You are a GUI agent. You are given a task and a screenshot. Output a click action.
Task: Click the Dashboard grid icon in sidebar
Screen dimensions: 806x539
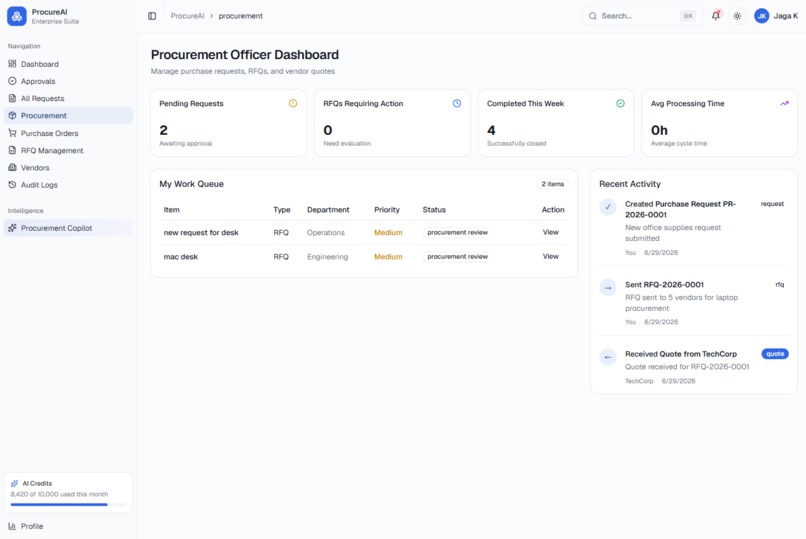pos(12,64)
